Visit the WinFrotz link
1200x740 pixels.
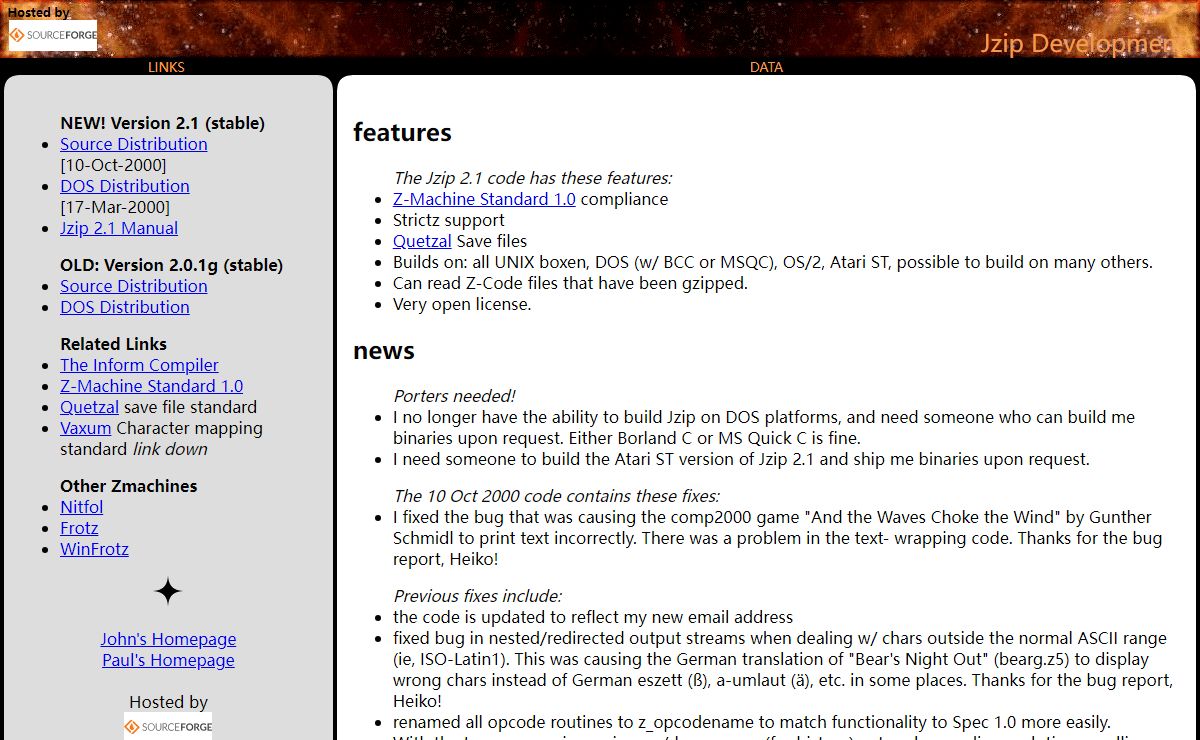(x=94, y=549)
